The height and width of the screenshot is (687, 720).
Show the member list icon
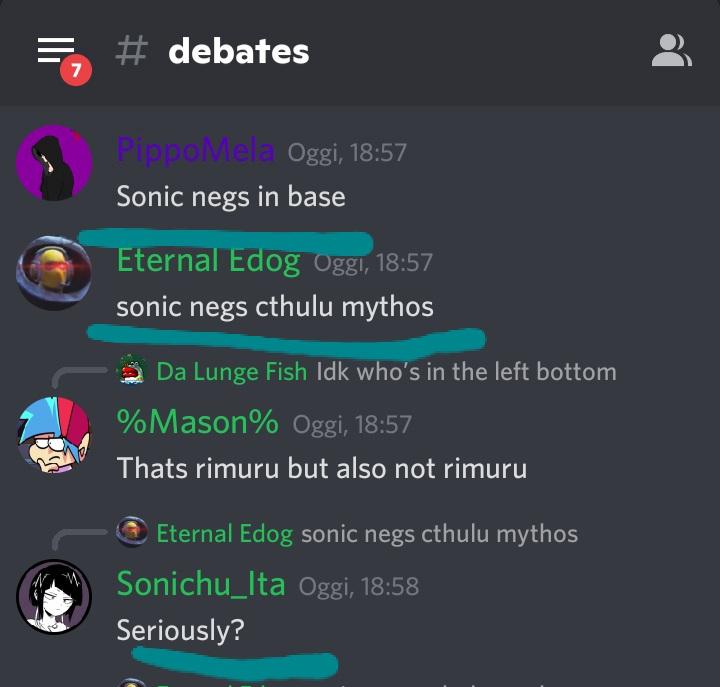(x=671, y=50)
